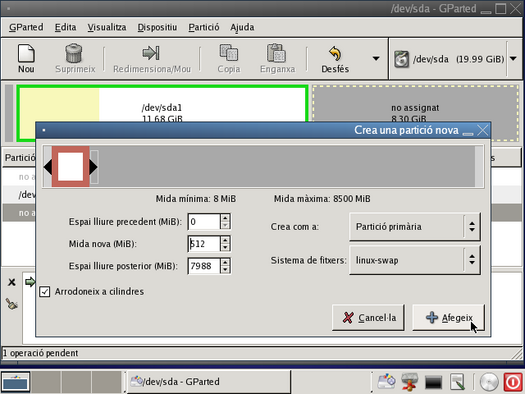Click the Mida nova size input field
The image size is (525, 394).
click(204, 244)
